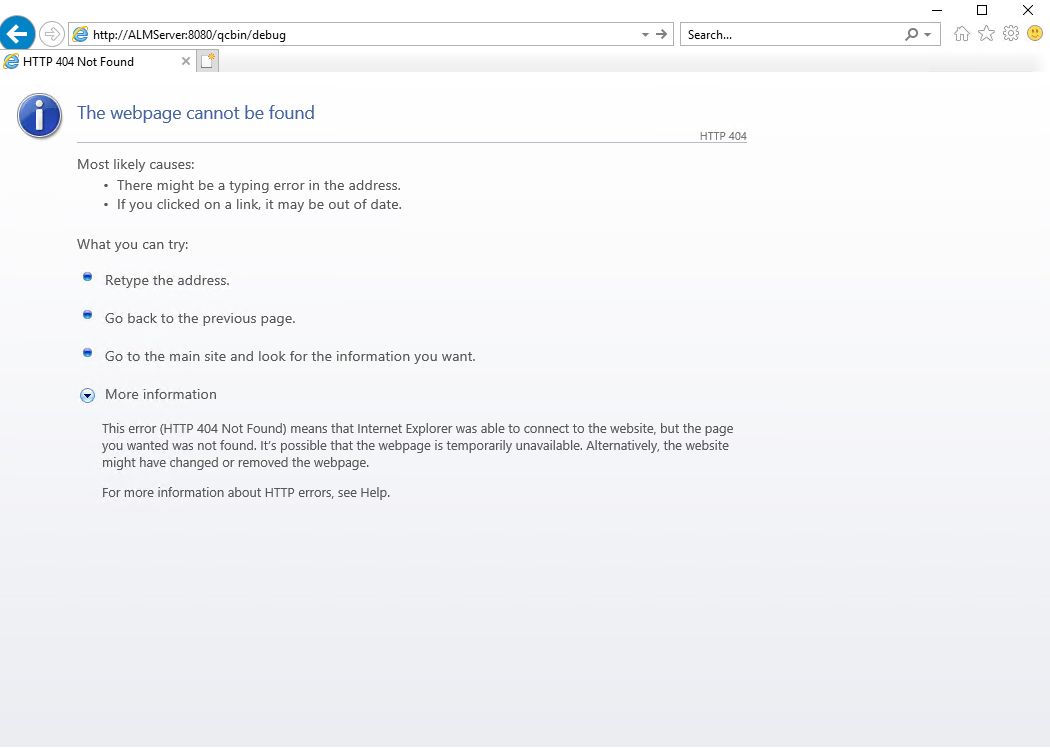Click the Internet Explorer icon on the tab
Screen dimensions: 1050x748
pos(10,61)
